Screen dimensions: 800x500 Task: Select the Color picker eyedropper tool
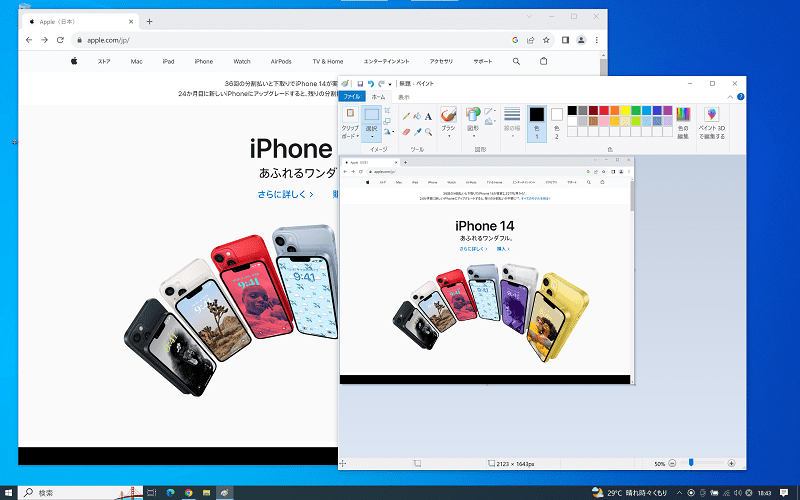(x=417, y=132)
